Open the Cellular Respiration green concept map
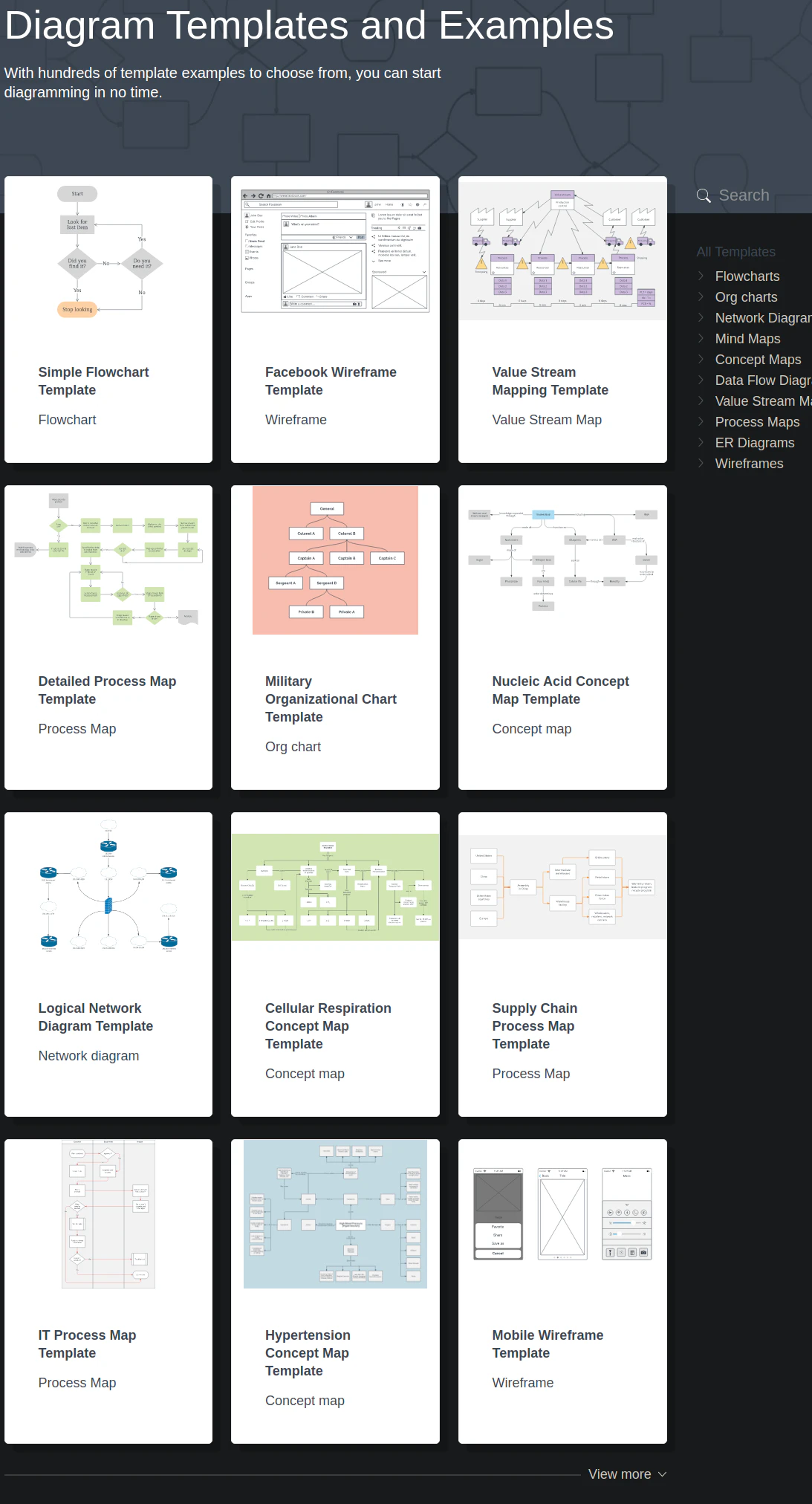 point(336,887)
